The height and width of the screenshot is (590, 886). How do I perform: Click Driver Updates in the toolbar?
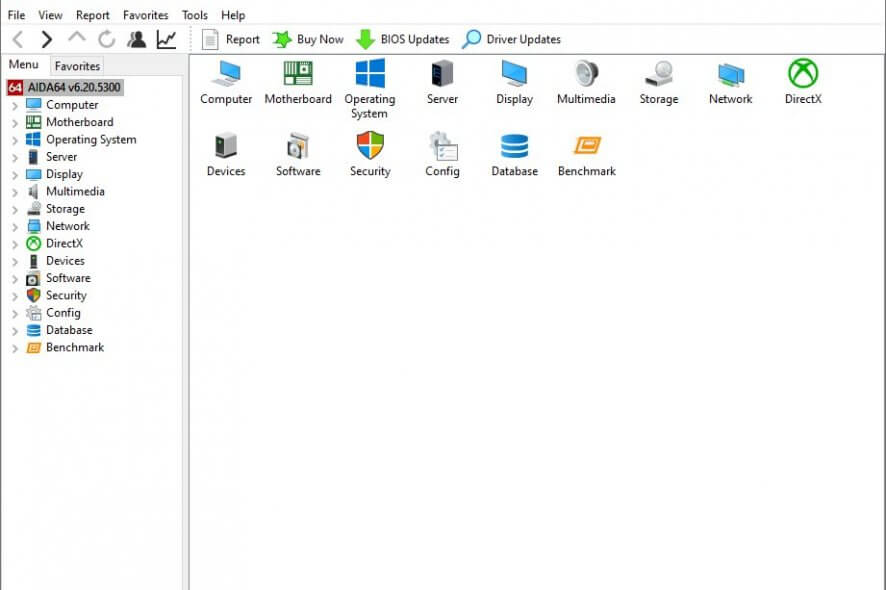click(511, 40)
